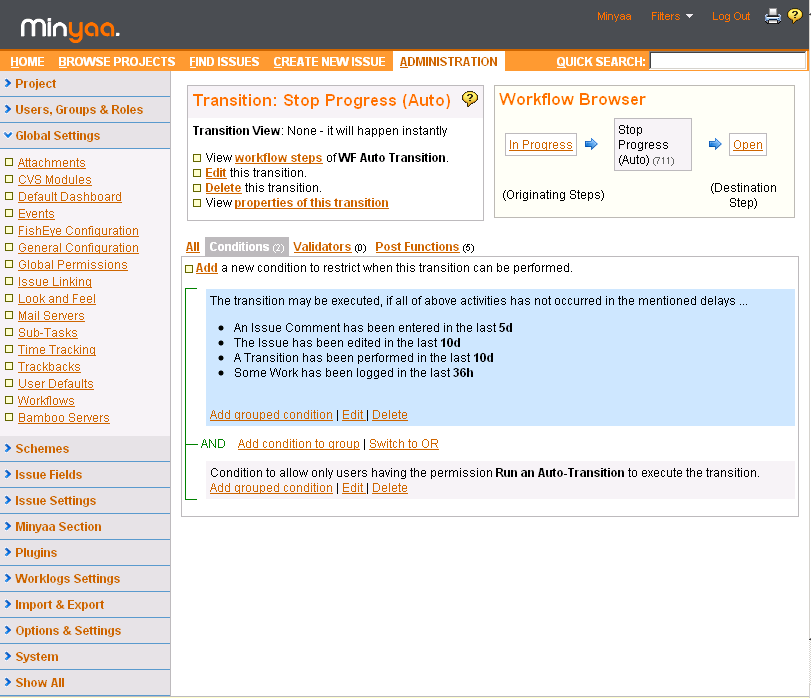
Task: Select the Conditions tab
Action: click(x=247, y=247)
